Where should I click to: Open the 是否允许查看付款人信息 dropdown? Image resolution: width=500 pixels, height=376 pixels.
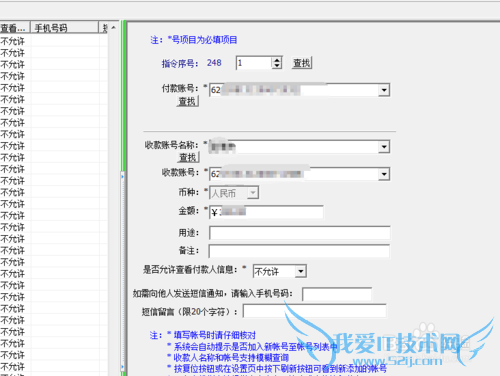(301, 271)
